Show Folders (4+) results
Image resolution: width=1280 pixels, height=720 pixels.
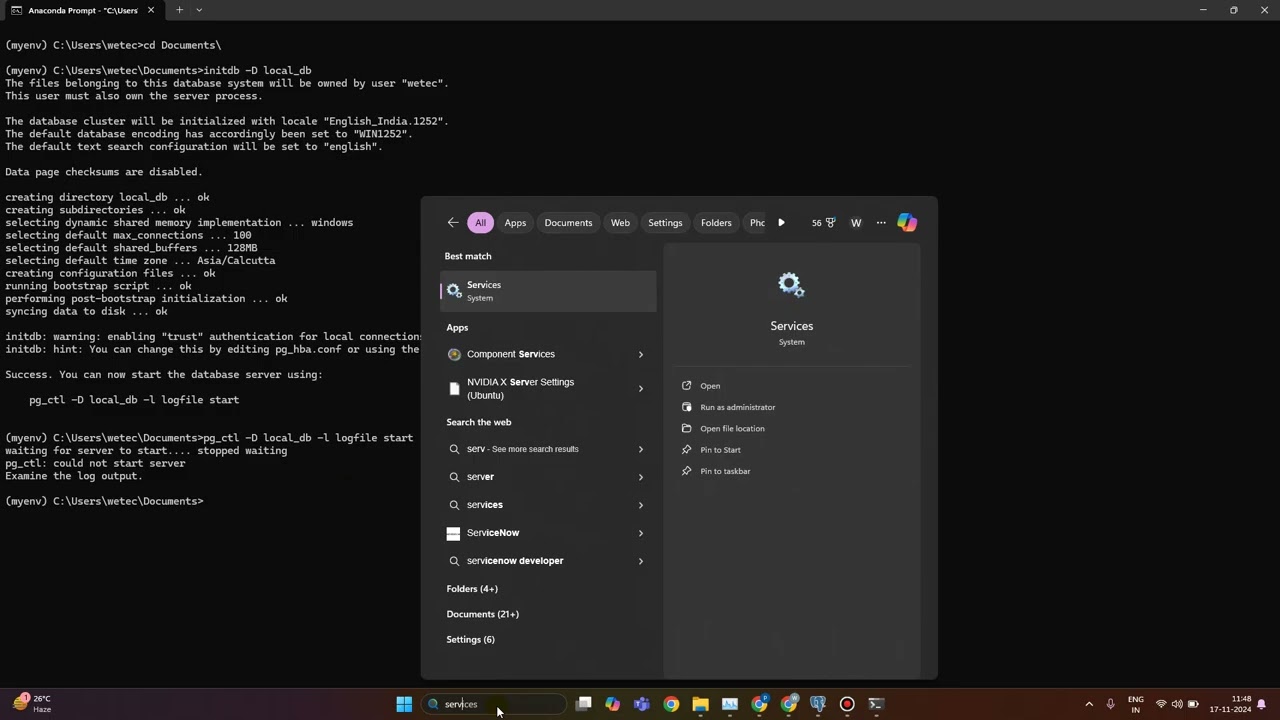pos(472,589)
